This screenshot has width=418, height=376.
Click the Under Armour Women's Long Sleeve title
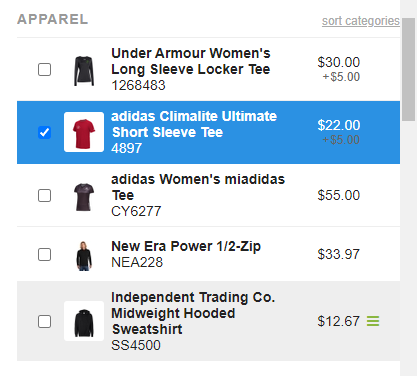pos(191,61)
